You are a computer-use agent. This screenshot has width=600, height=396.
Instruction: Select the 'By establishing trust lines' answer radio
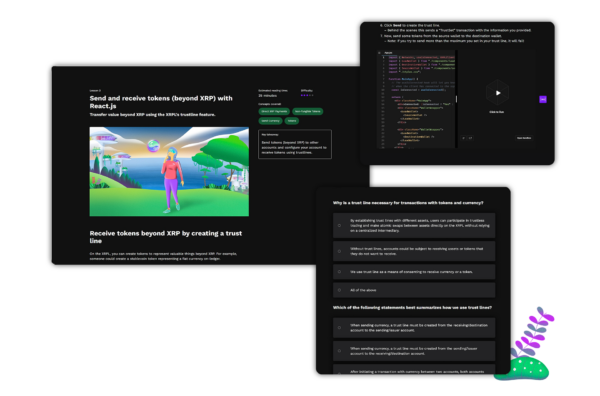(x=339, y=226)
